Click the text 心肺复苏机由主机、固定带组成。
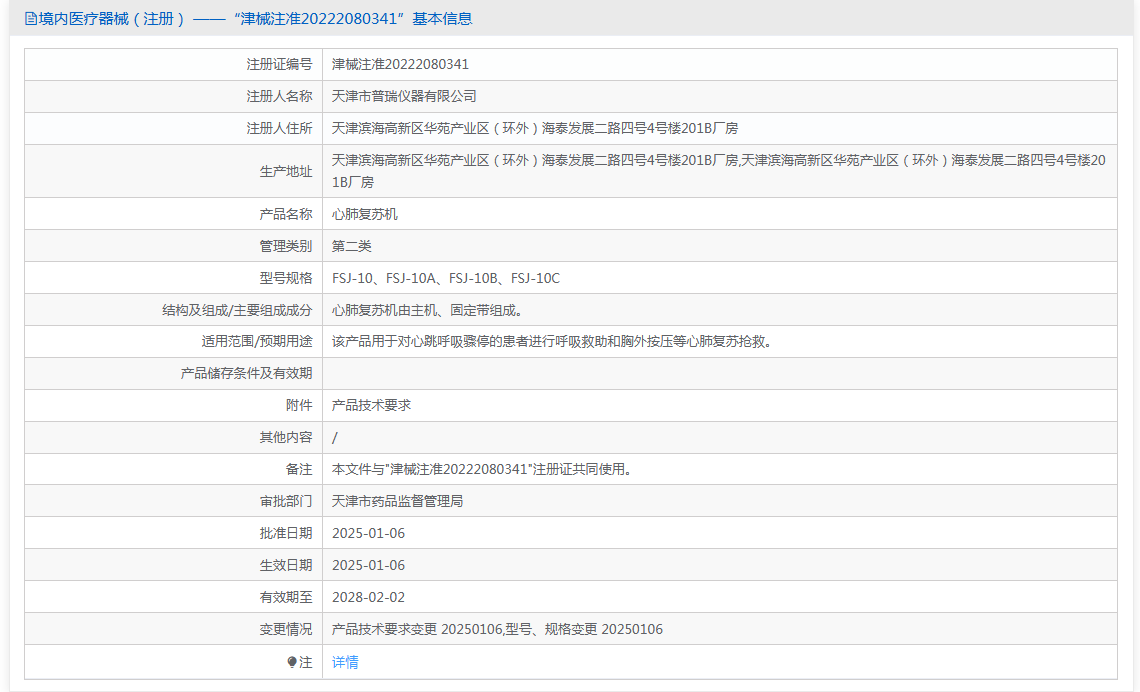1140x692 pixels. (x=428, y=310)
